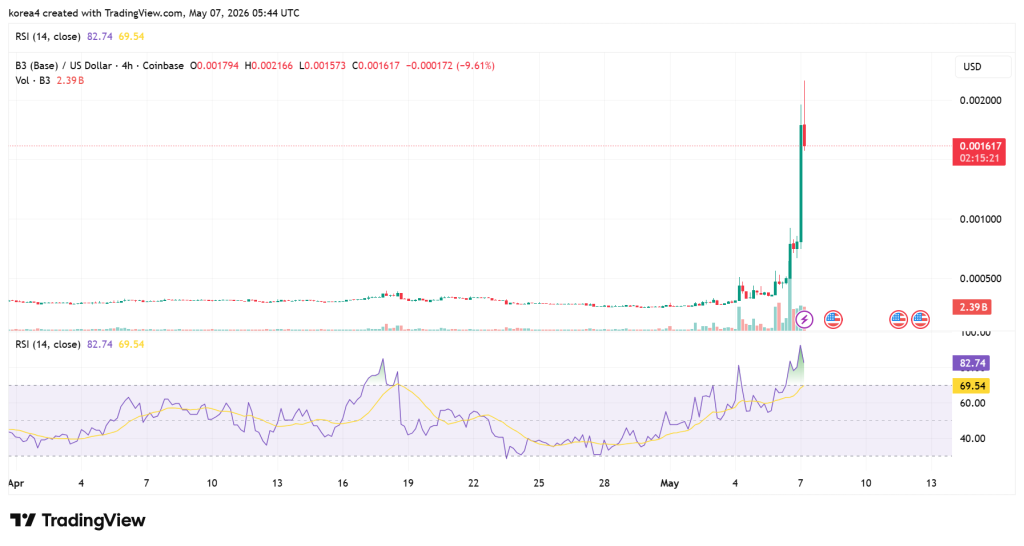Click the May date axis label
1024x546 pixels.
[669, 483]
